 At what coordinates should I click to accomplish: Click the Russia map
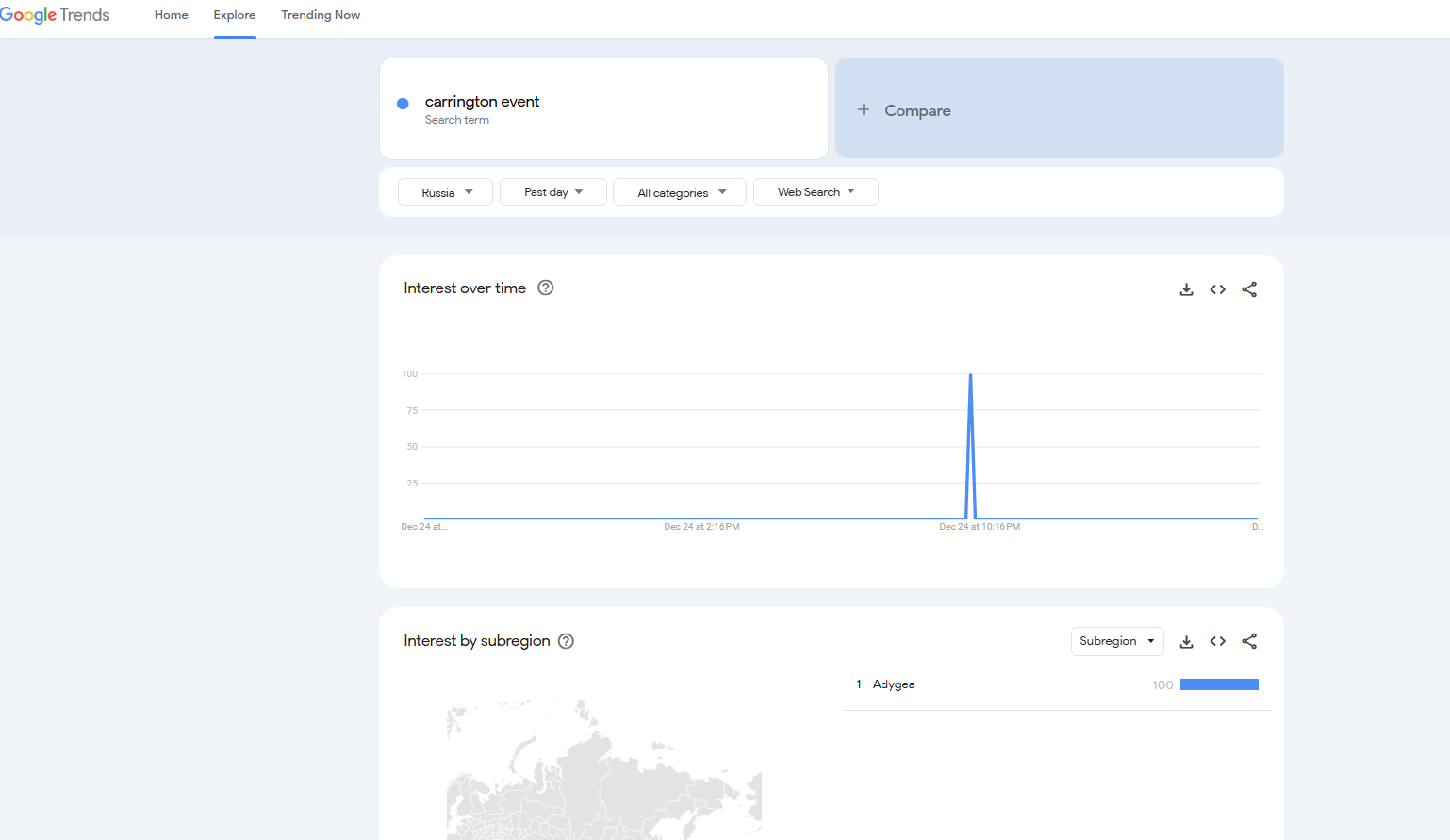603,770
